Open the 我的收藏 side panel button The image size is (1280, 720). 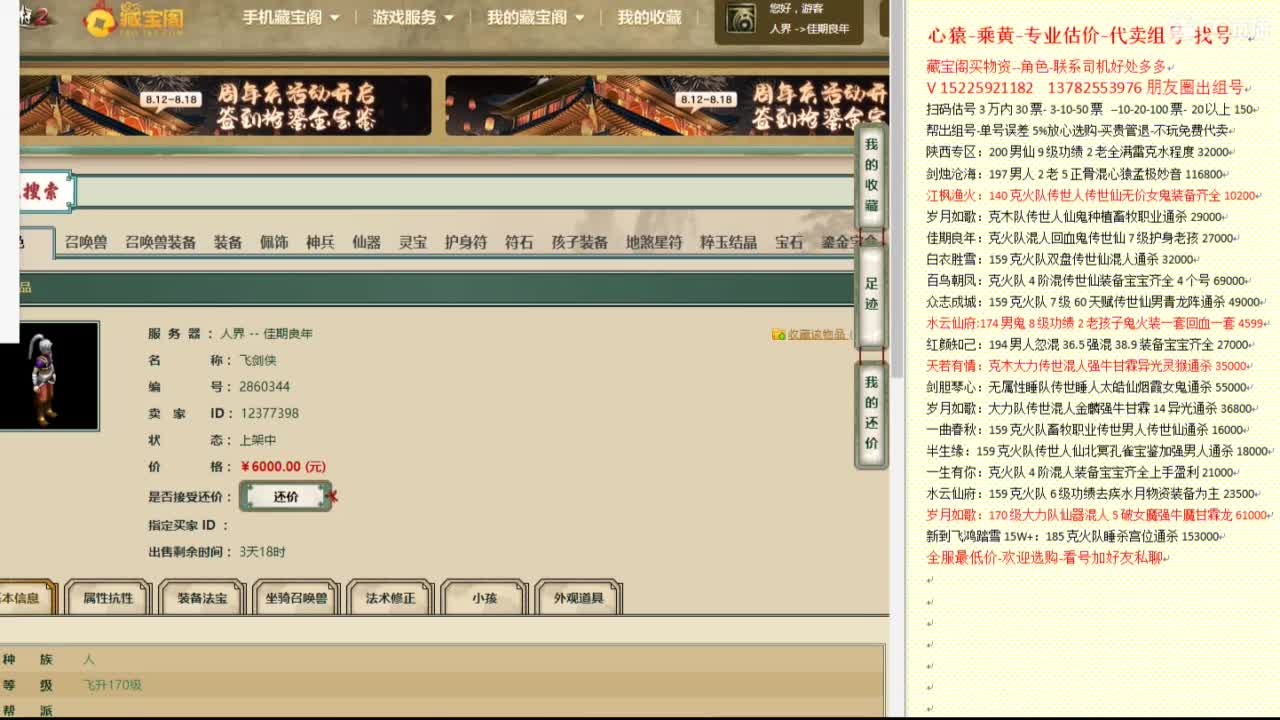[x=871, y=176]
